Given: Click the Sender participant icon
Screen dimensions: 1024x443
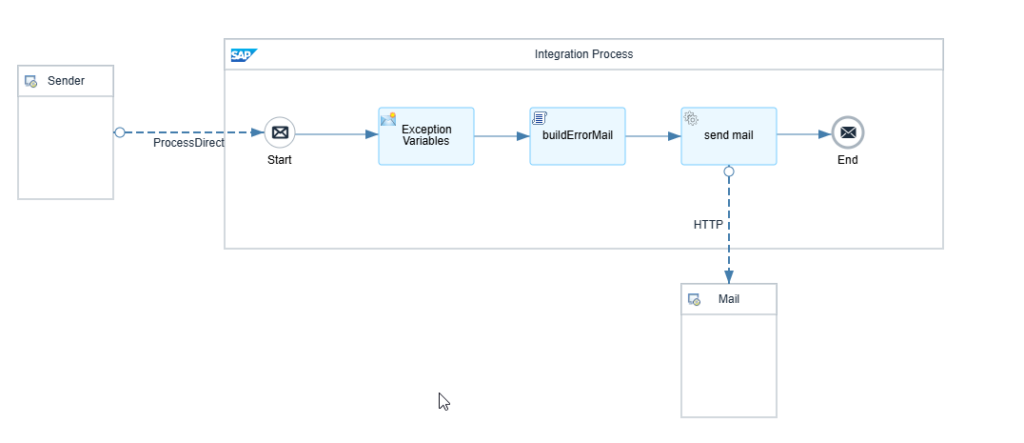Looking at the screenshot, I should pos(31,82).
